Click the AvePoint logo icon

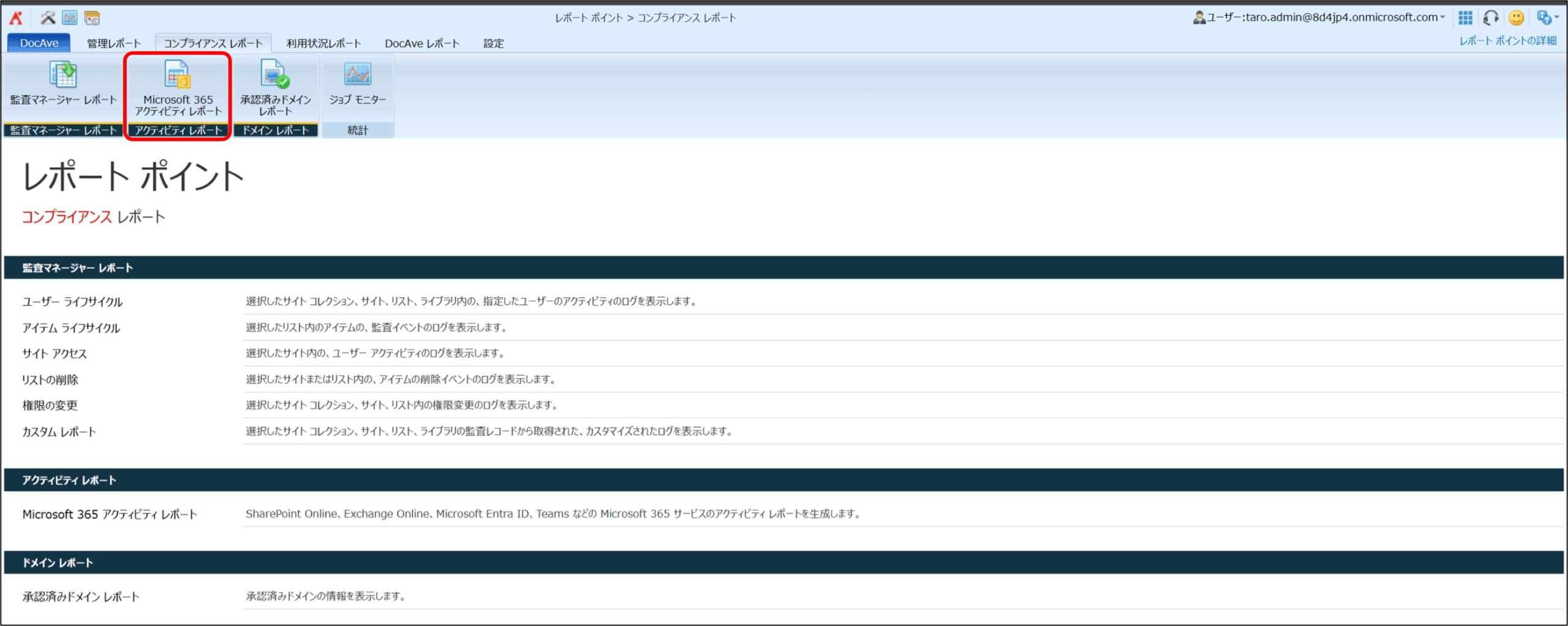(x=16, y=18)
